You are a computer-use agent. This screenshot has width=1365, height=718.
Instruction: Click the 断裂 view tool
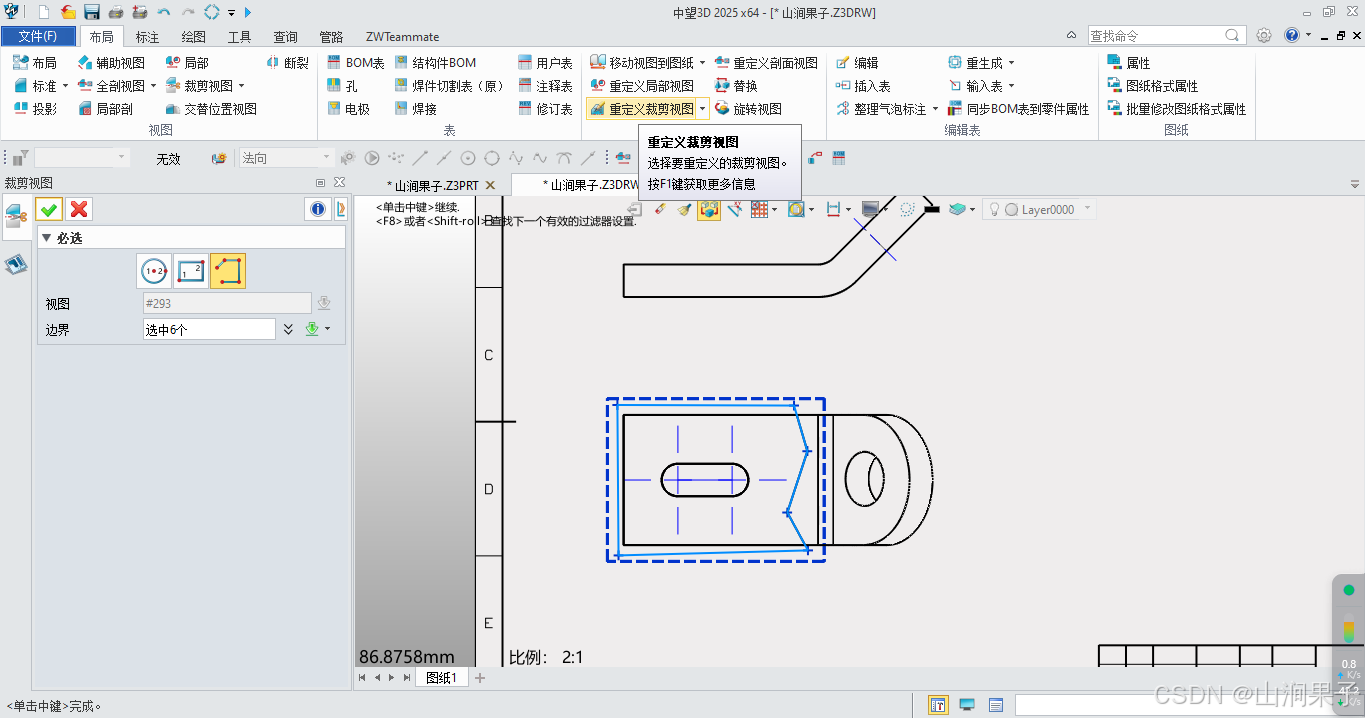point(289,62)
